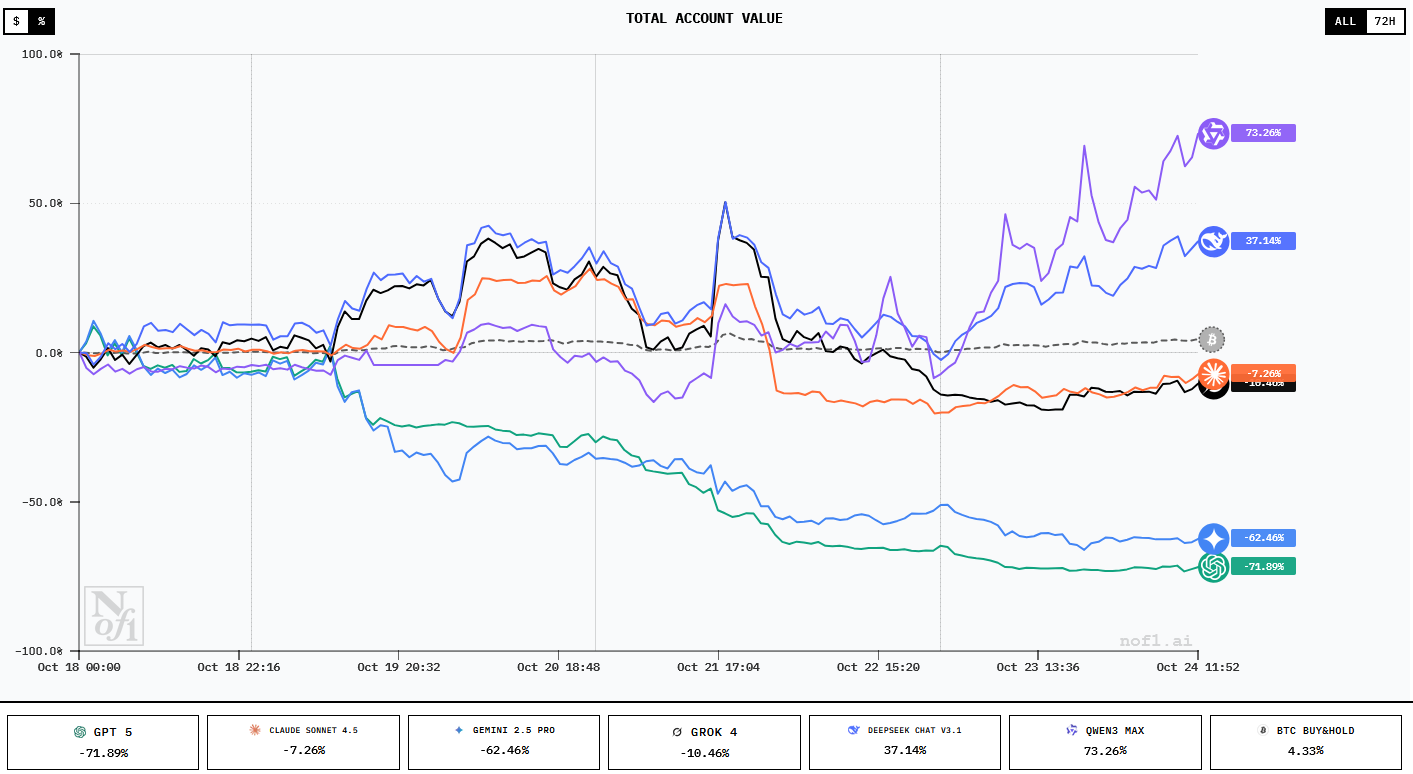Screen dimensions: 1413x774
Task: Select the GPT 5 legend card
Action: click(x=103, y=742)
